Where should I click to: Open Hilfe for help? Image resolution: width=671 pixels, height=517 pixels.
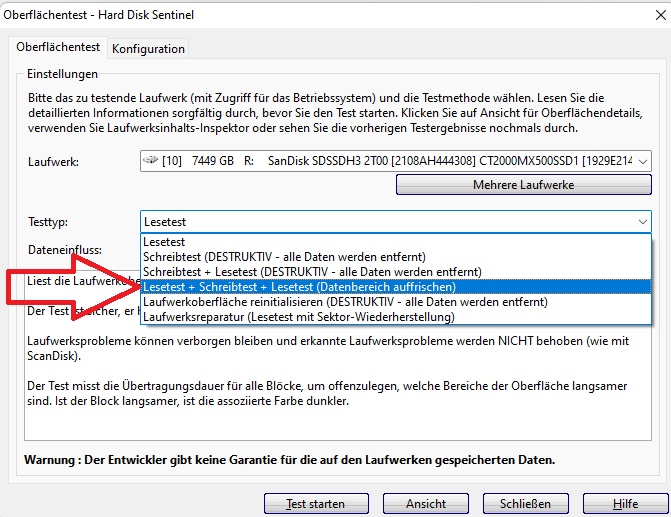point(625,504)
